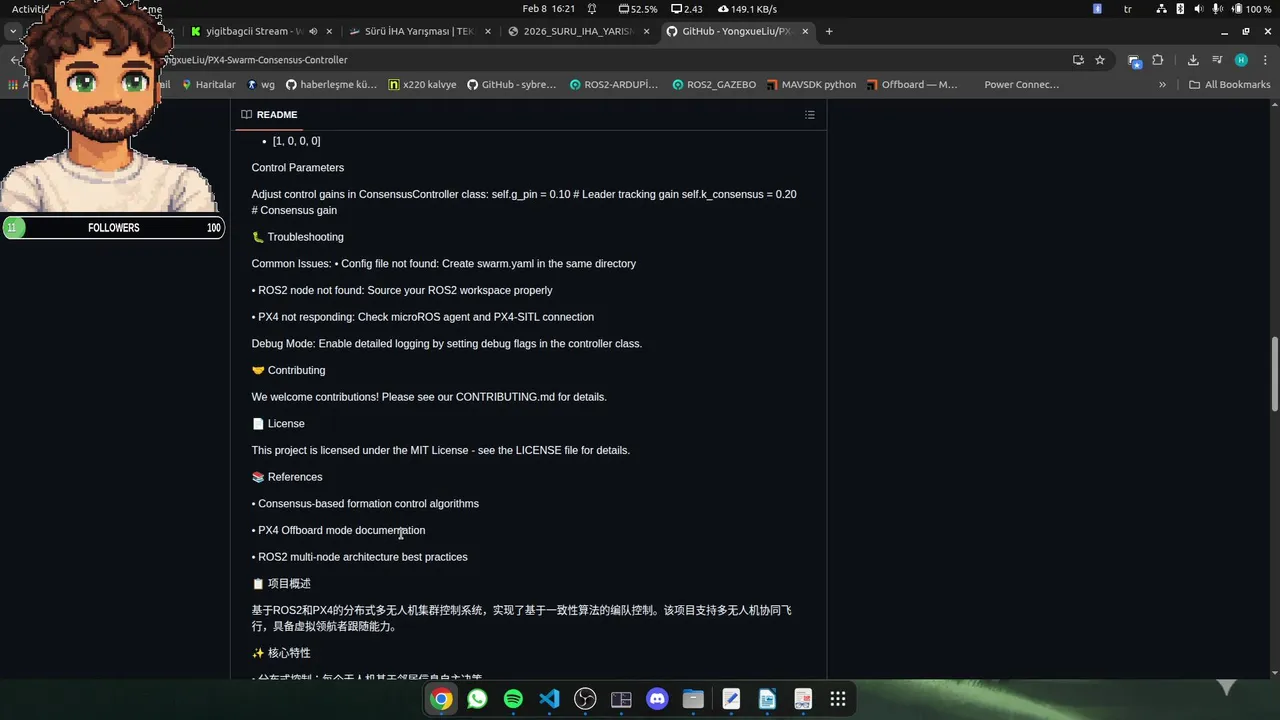Open the All Bookmarks folder
1280x720 pixels.
(x=1229, y=85)
